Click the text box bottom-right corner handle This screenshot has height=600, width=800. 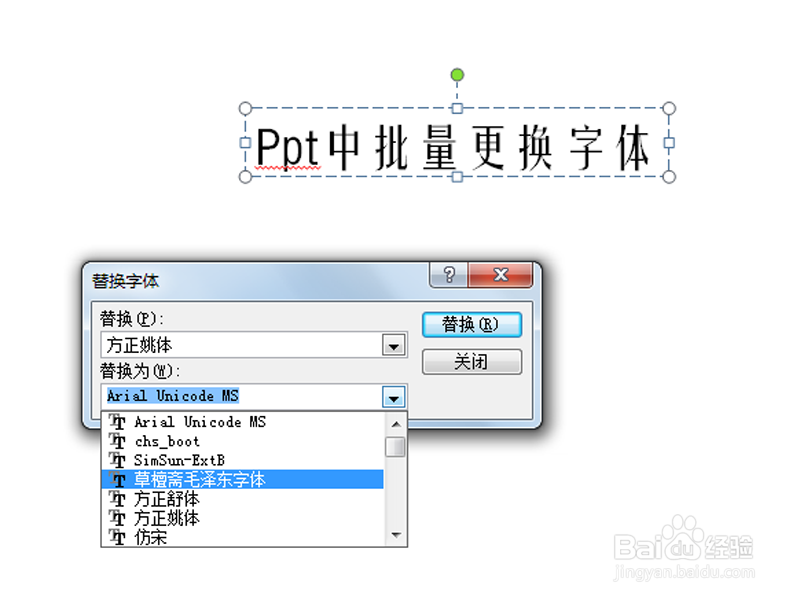tap(669, 177)
